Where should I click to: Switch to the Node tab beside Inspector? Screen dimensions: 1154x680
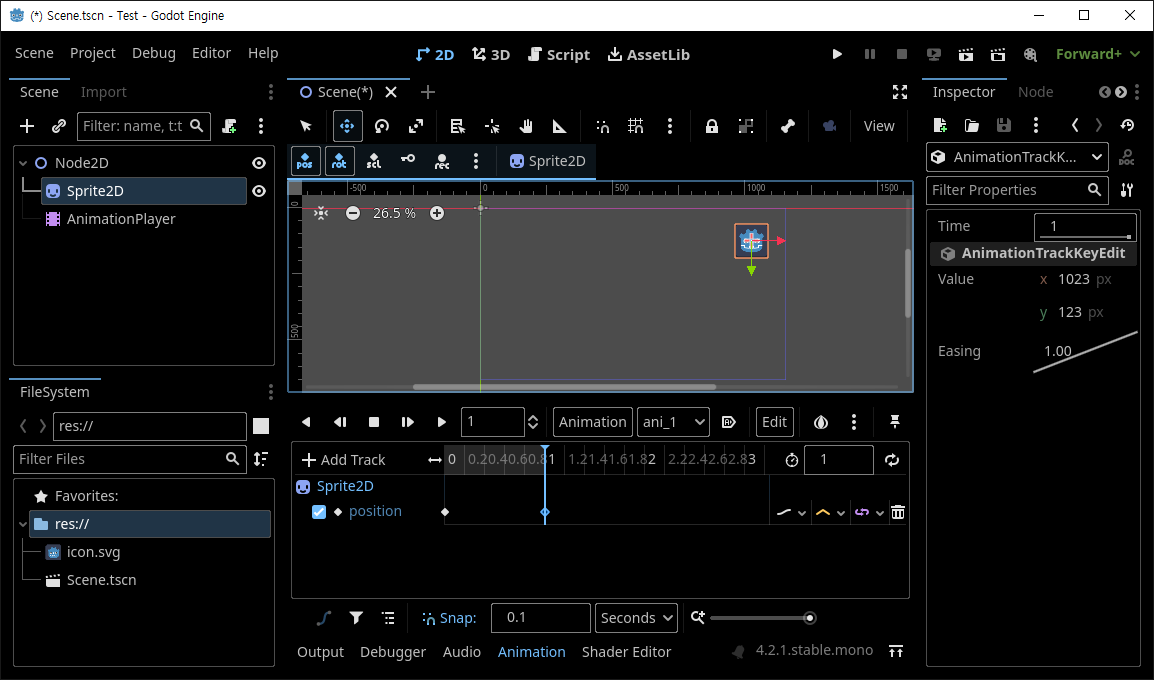tap(1036, 92)
